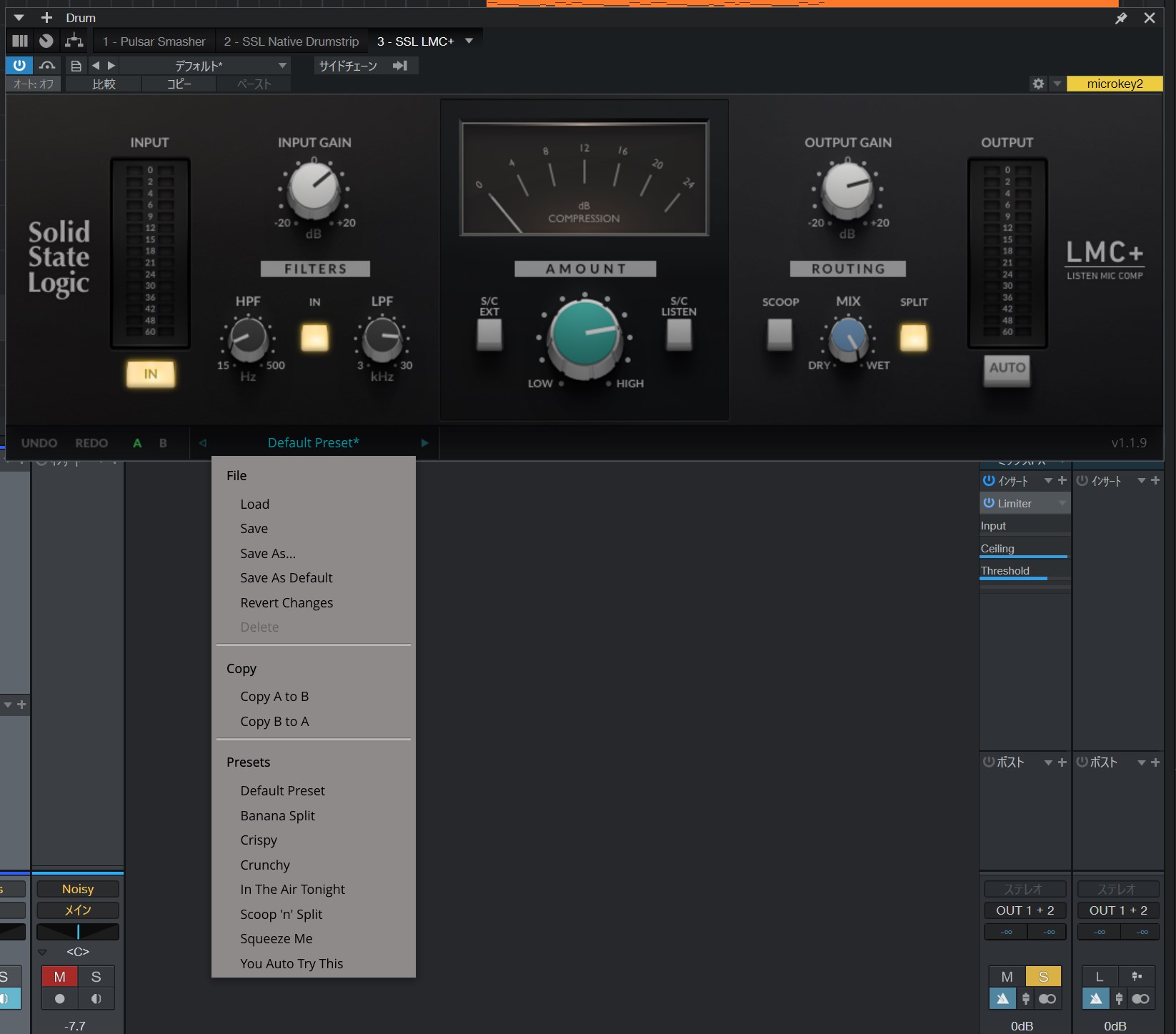The image size is (1176, 1034).
Task: Select the Banana Split preset
Action: pyautogui.click(x=277, y=815)
